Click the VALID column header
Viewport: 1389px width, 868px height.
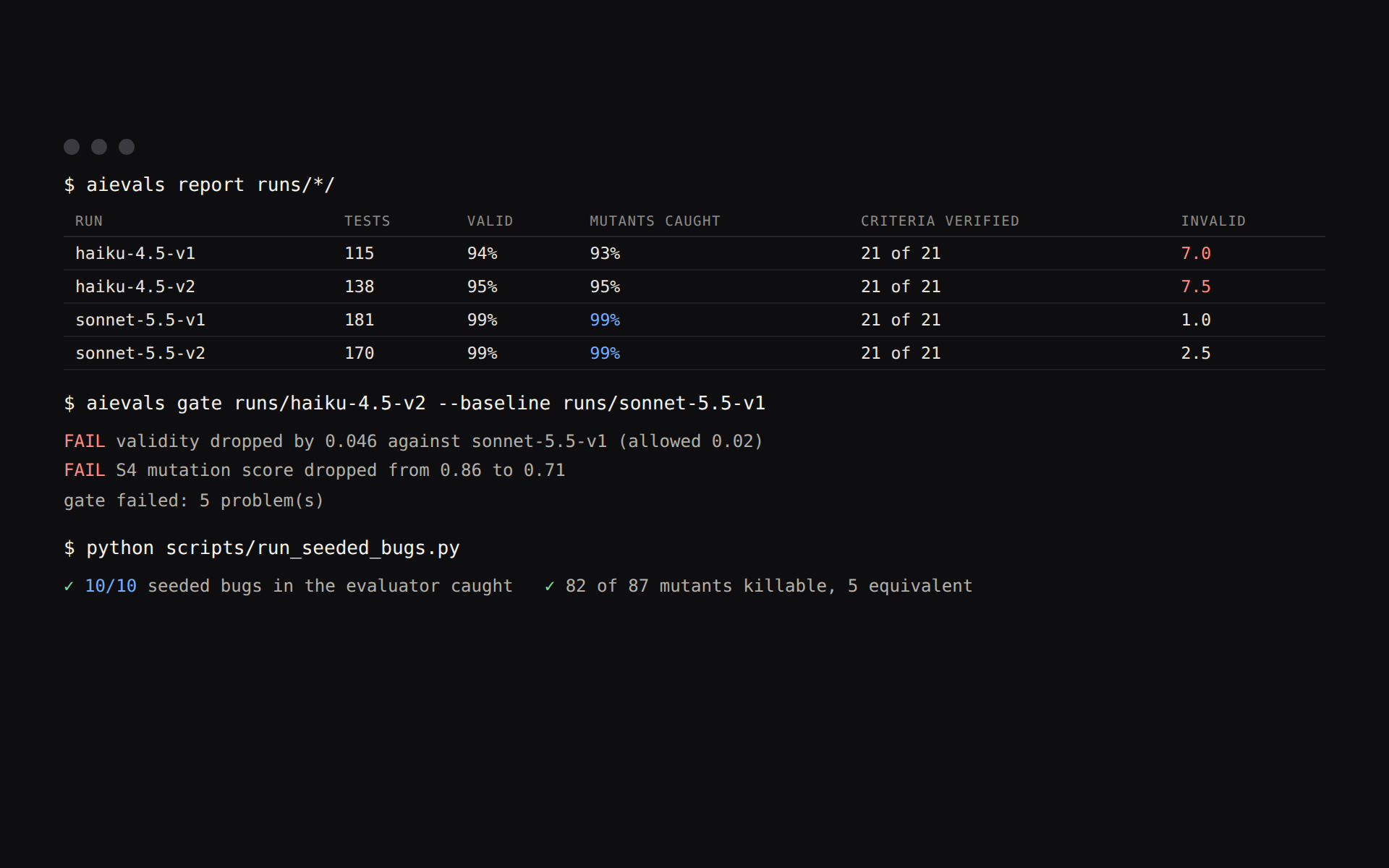click(490, 221)
